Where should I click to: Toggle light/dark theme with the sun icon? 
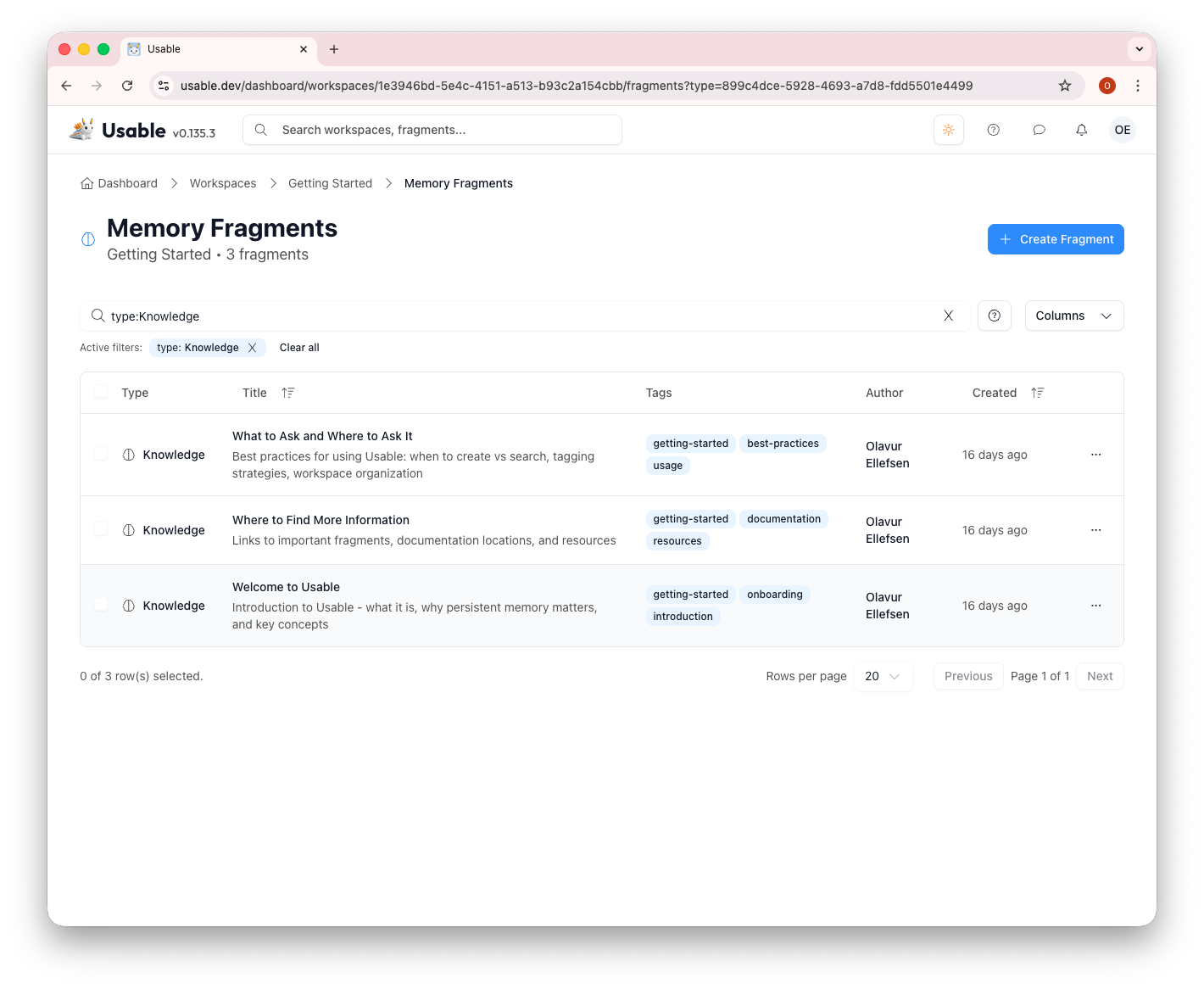[x=948, y=129]
